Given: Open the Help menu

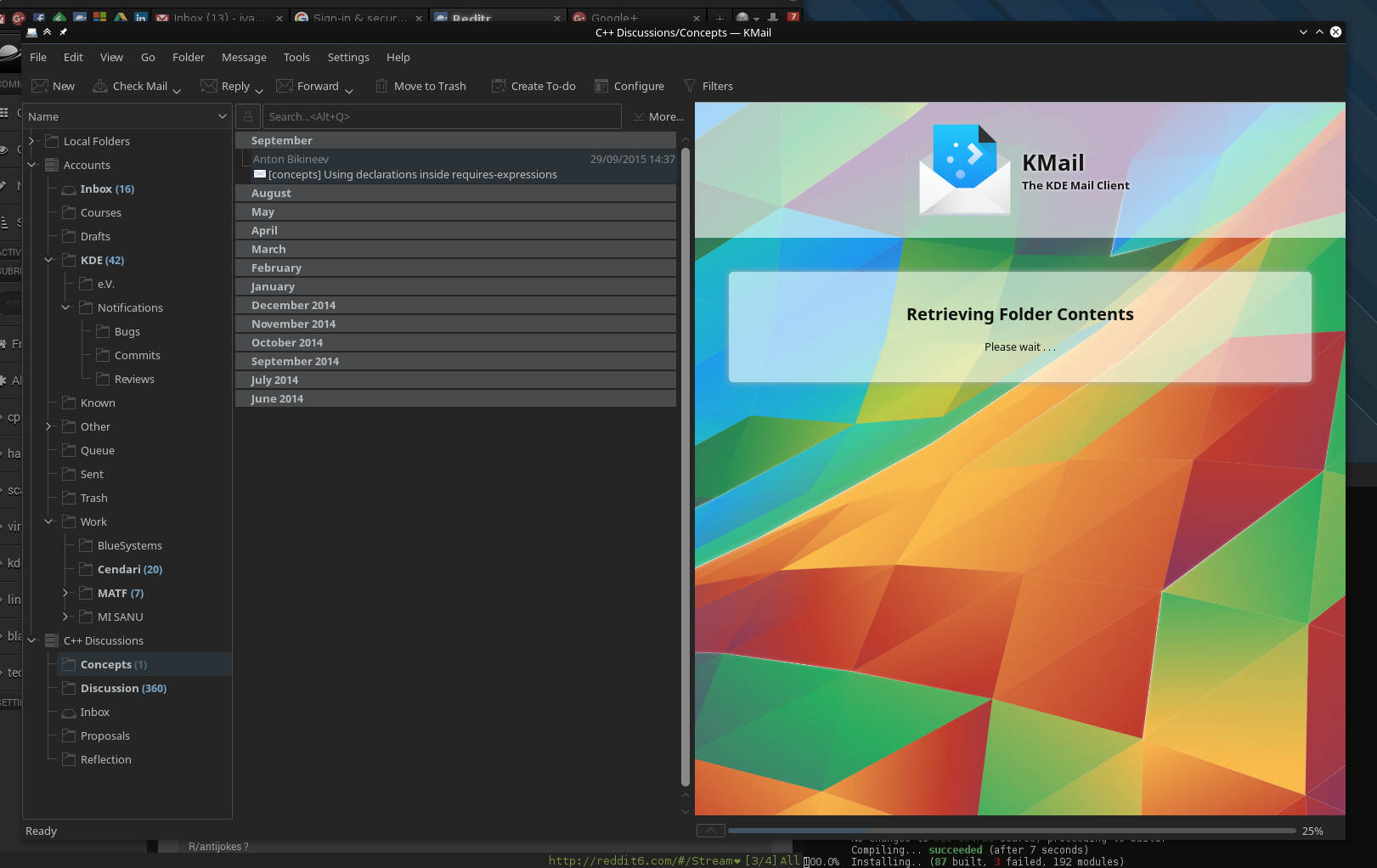Looking at the screenshot, I should point(398,57).
